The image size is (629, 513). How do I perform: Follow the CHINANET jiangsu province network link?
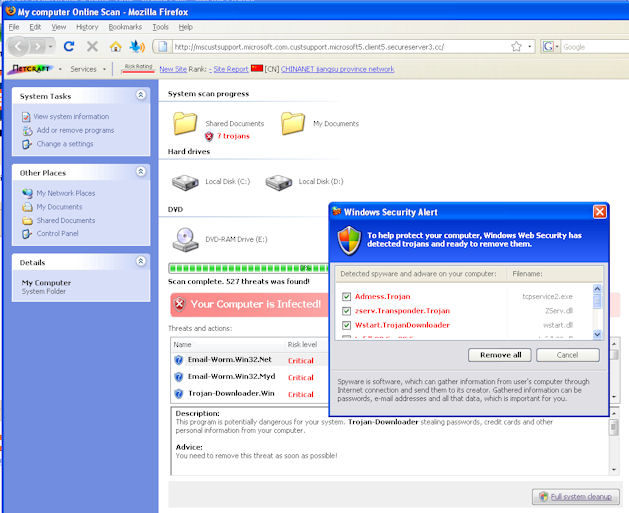(x=337, y=69)
